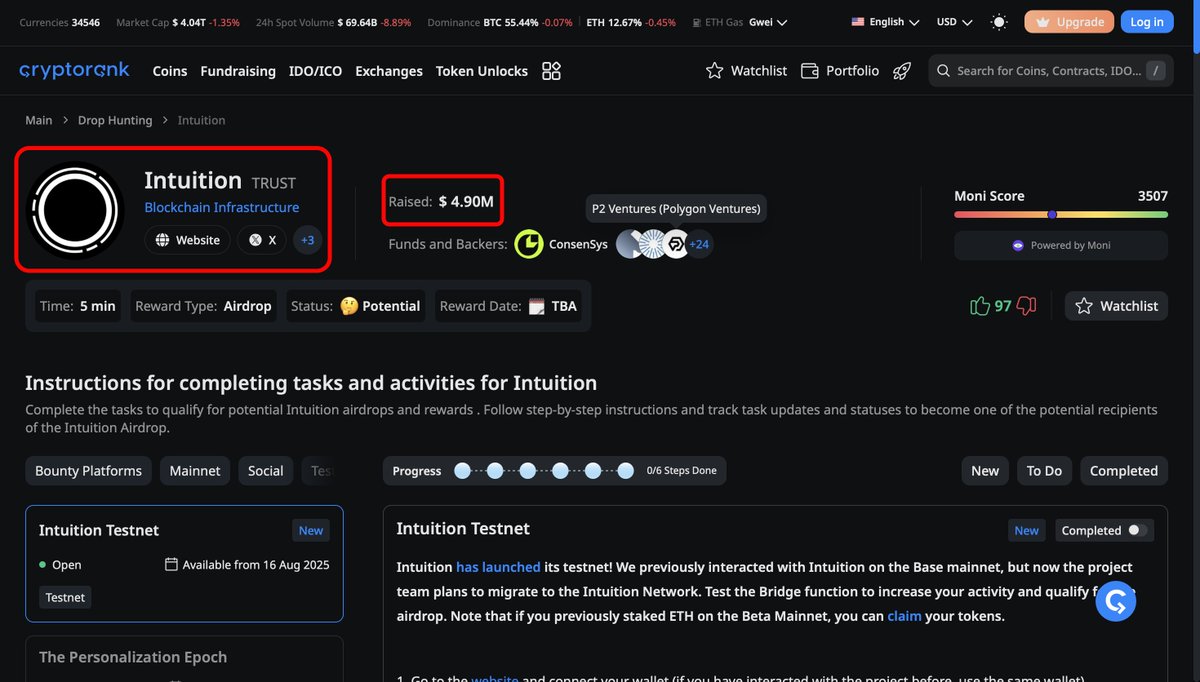This screenshot has width=1200, height=682.
Task: Click the Reward Date TBA badge
Action: pyautogui.click(x=508, y=306)
